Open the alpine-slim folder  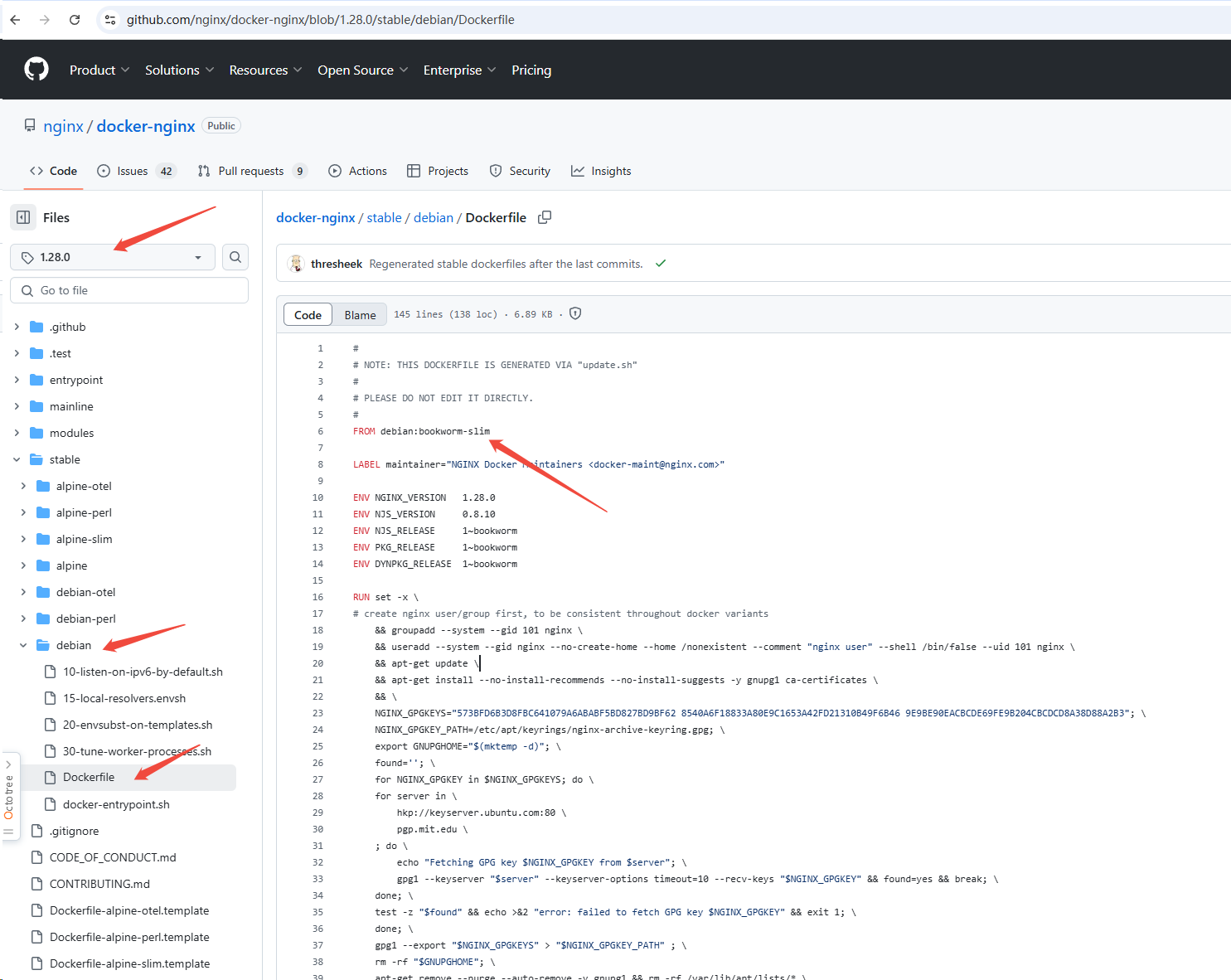coord(85,539)
